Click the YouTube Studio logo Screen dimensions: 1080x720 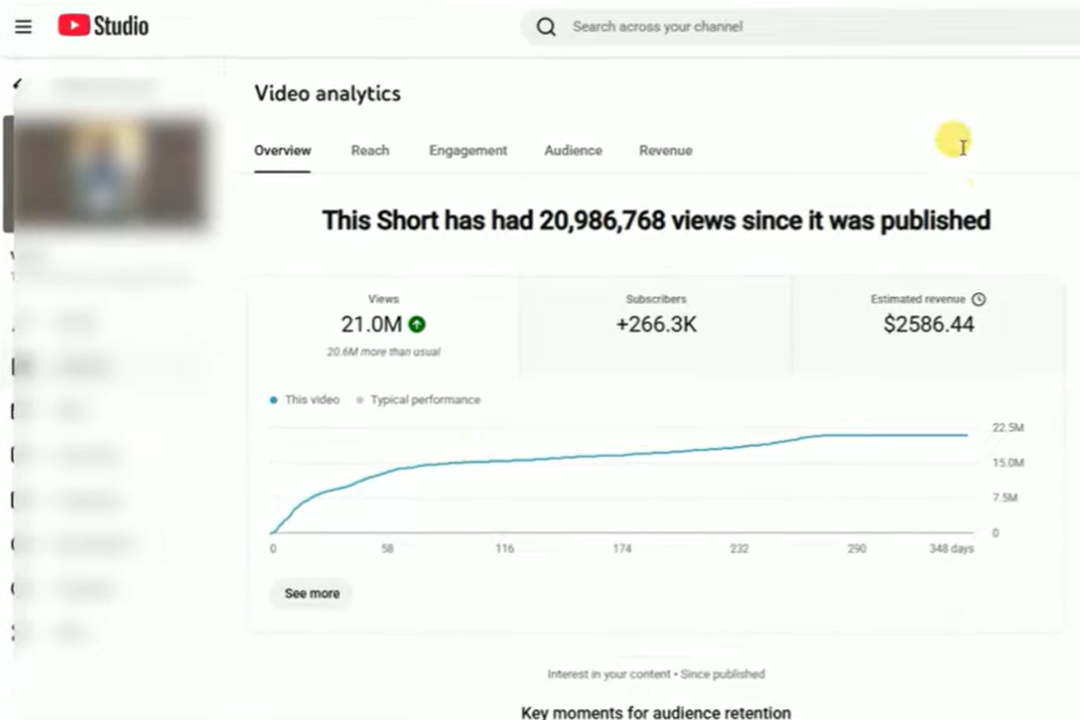click(103, 26)
